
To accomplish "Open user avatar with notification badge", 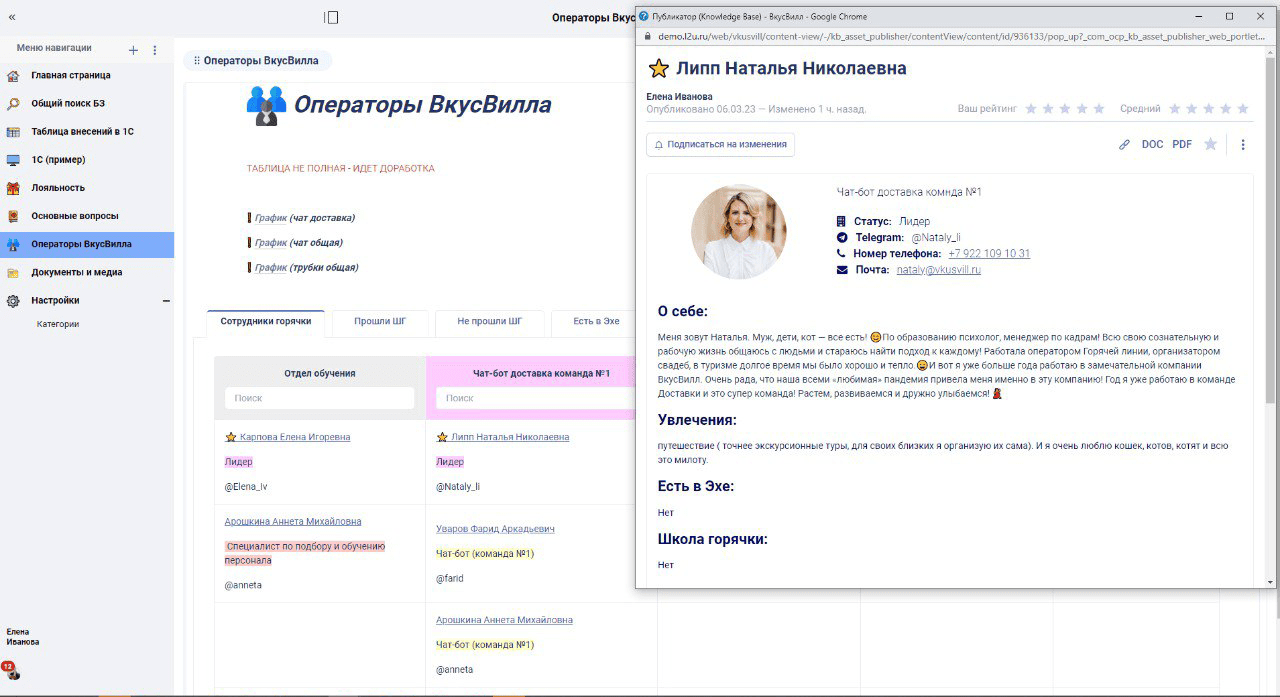I will pos(12,671).
